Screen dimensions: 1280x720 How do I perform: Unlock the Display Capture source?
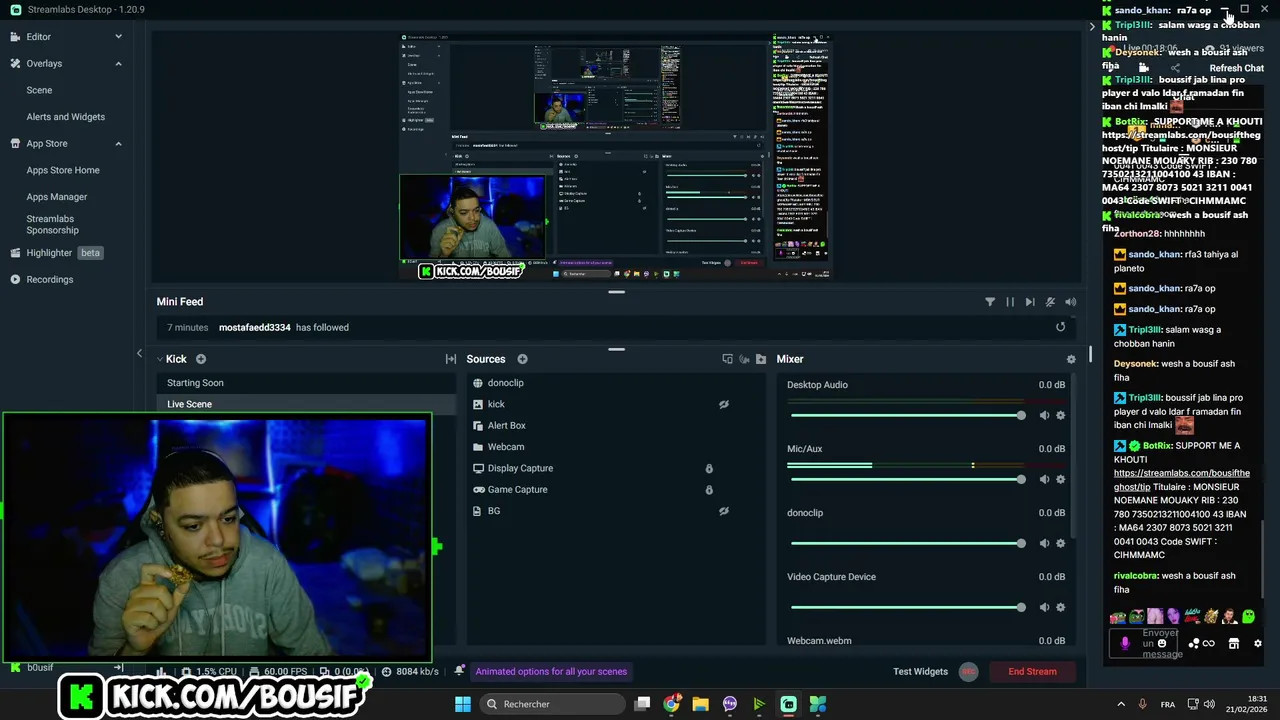709,469
